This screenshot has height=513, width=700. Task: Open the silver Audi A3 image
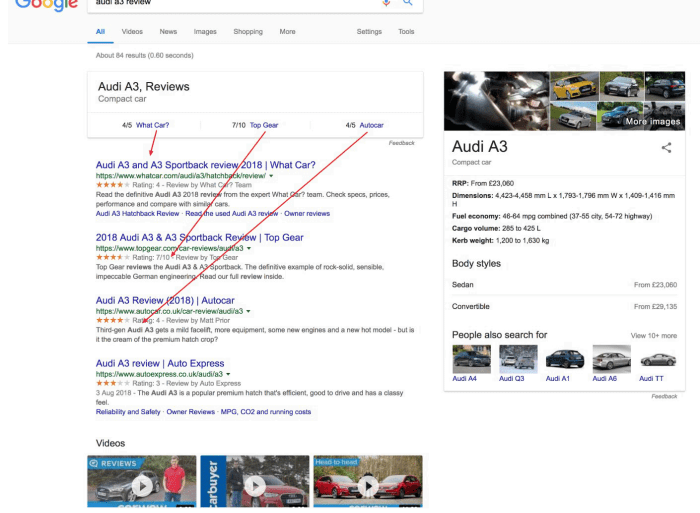point(573,116)
